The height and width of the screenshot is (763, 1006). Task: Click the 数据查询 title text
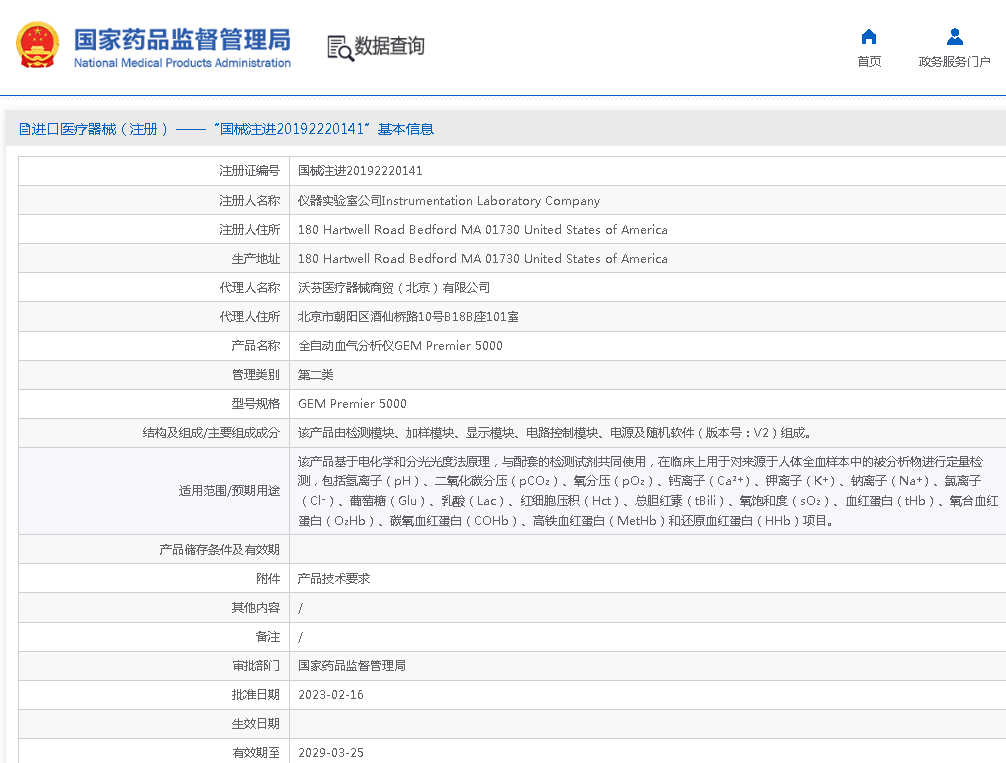(x=390, y=46)
